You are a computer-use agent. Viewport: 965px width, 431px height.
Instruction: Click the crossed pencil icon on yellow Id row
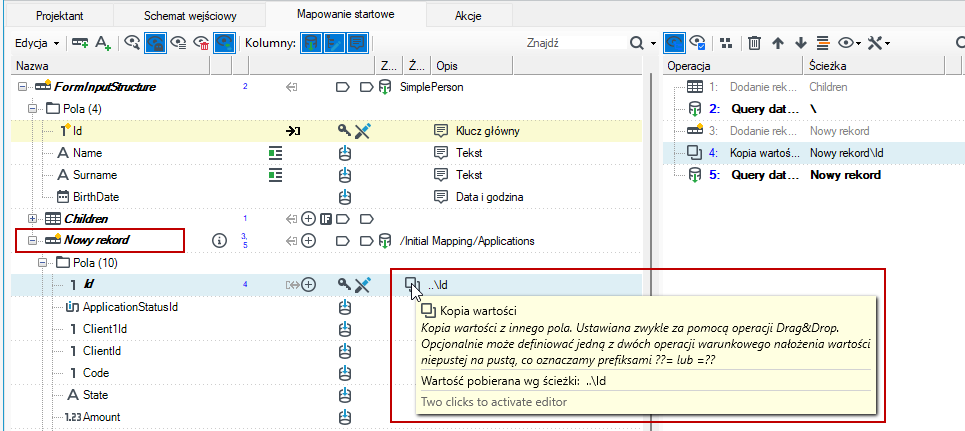click(x=362, y=131)
